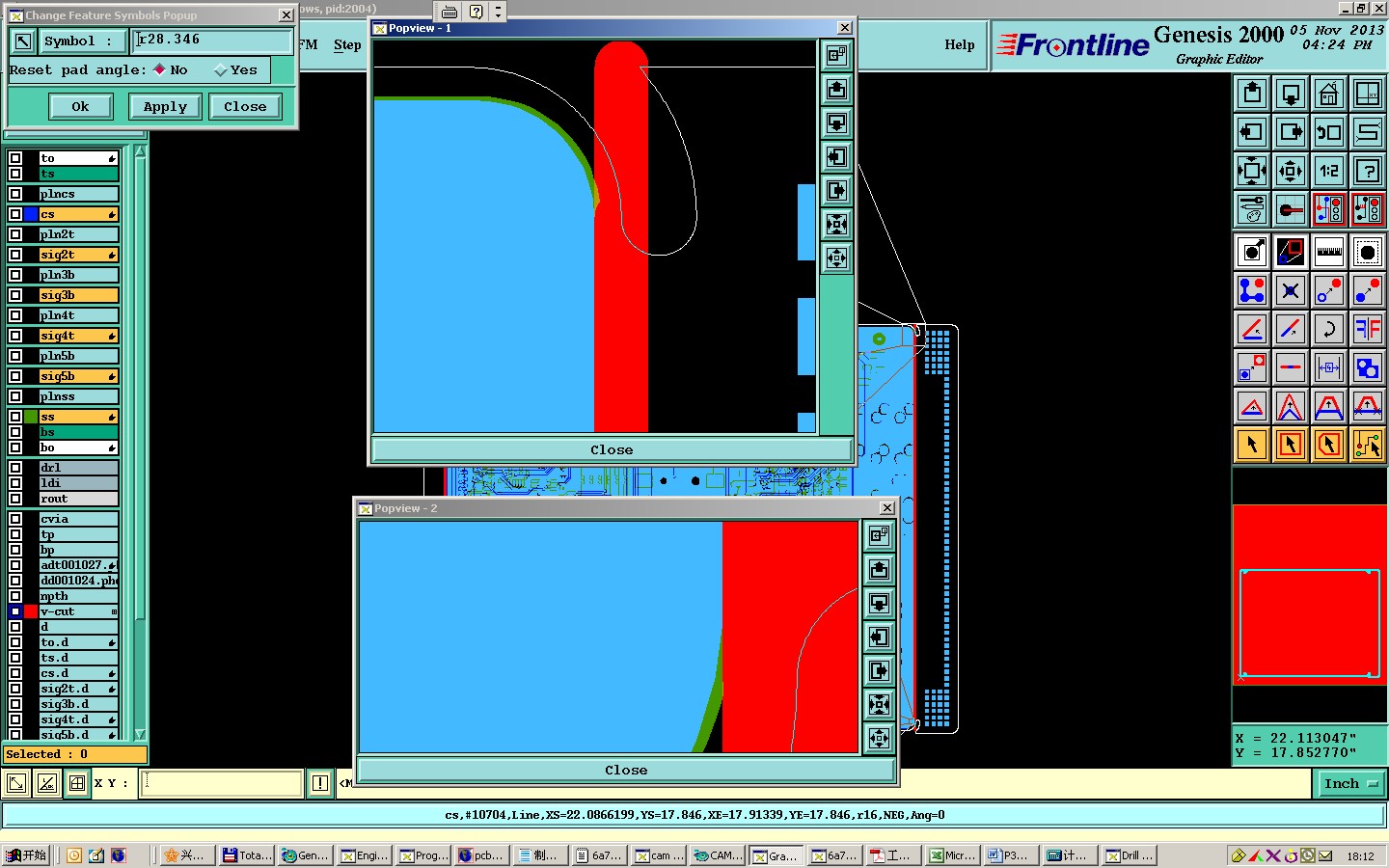Click the red board overview thumbnail
The width and height of the screenshot is (1389, 868).
(x=1309, y=594)
